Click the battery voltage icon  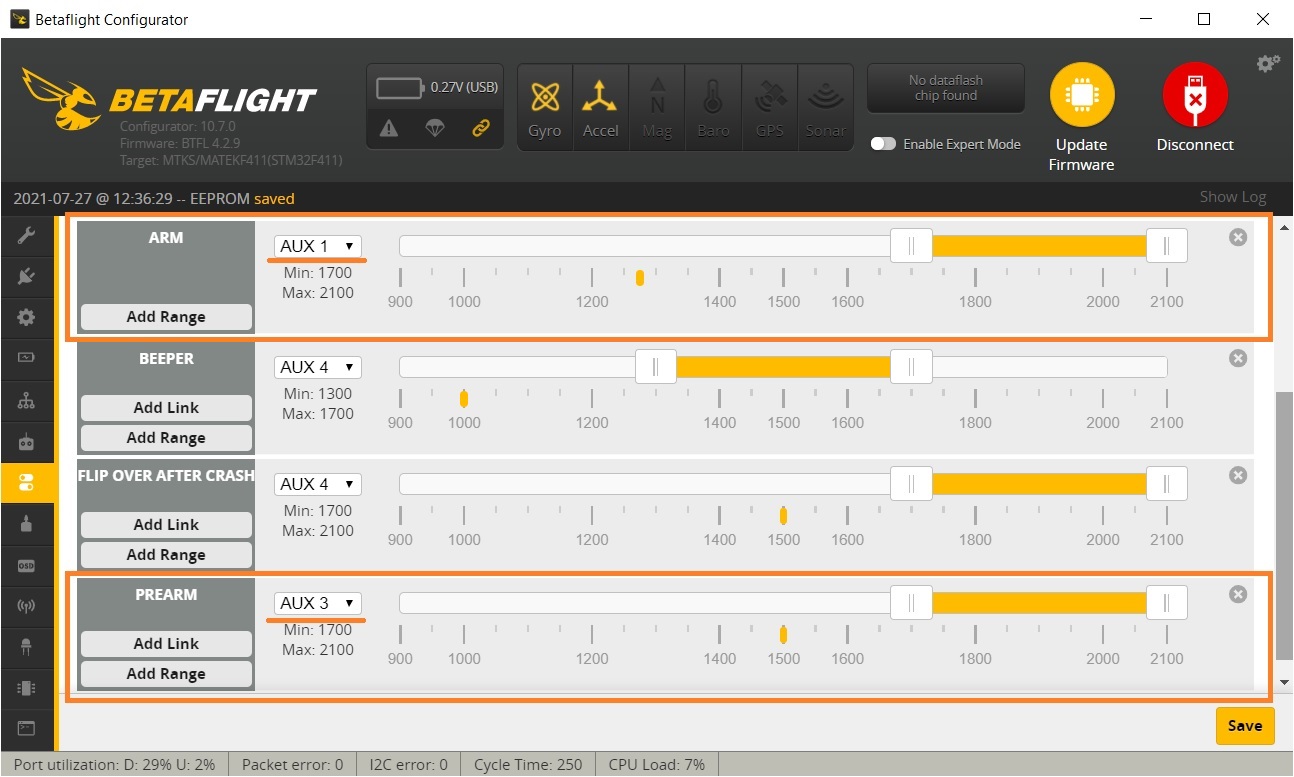[399, 88]
